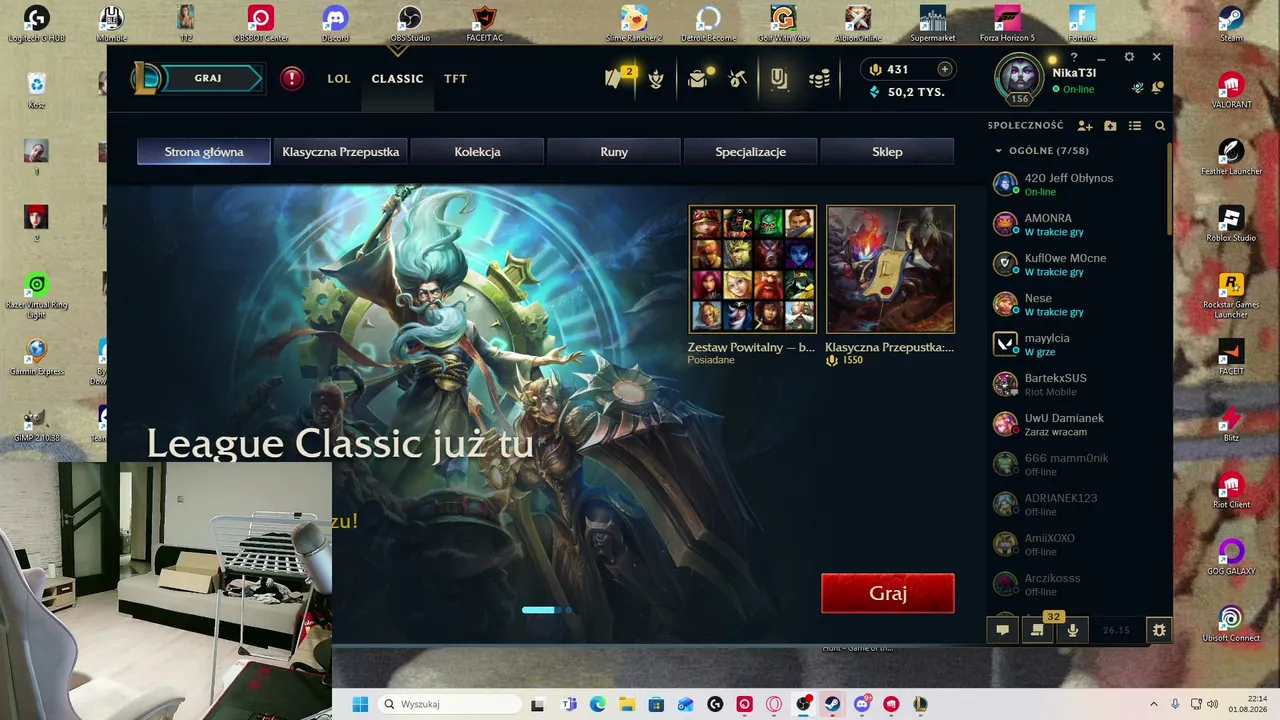Viewport: 1280px width, 720px height.
Task: Open Discord desktop shortcut
Action: 335,23
